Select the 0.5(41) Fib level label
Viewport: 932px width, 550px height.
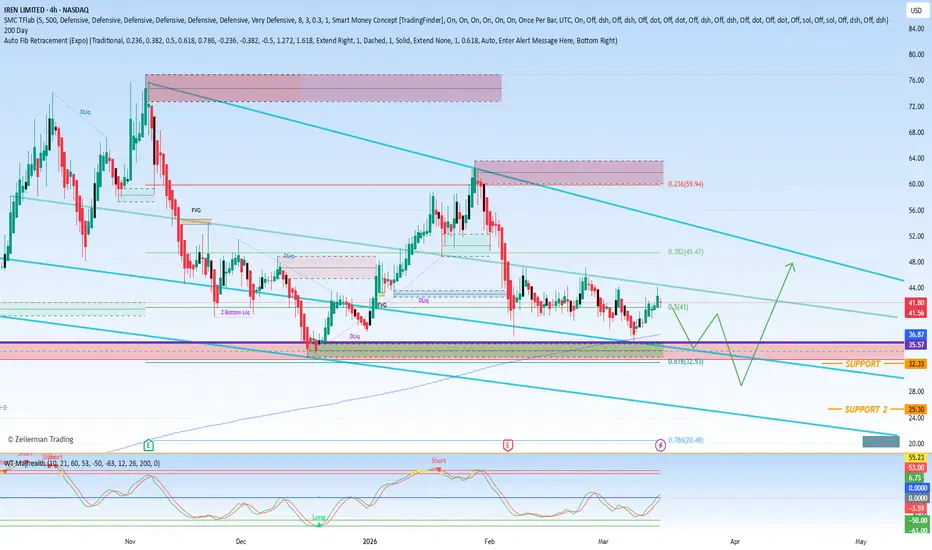(678, 307)
